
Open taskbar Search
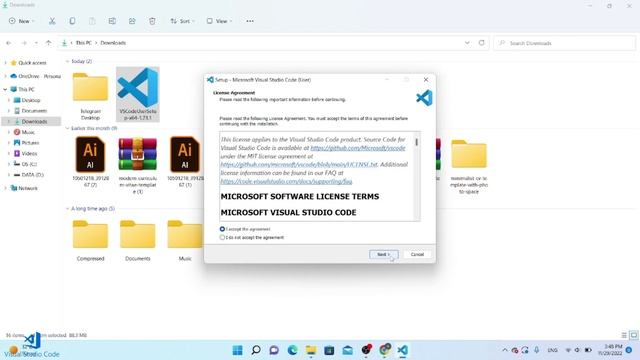point(256,350)
